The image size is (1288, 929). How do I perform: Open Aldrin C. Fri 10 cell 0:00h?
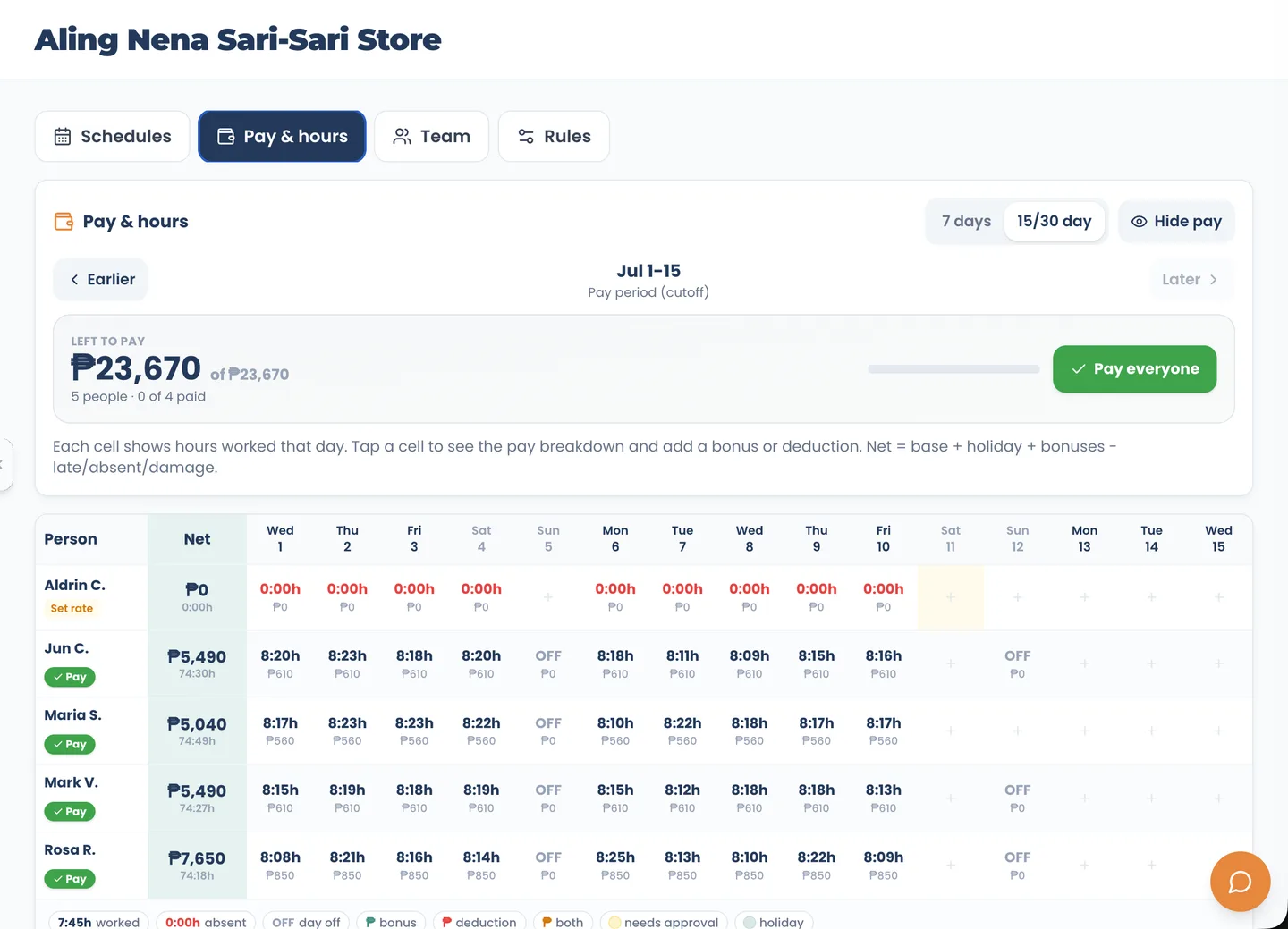[x=884, y=597]
